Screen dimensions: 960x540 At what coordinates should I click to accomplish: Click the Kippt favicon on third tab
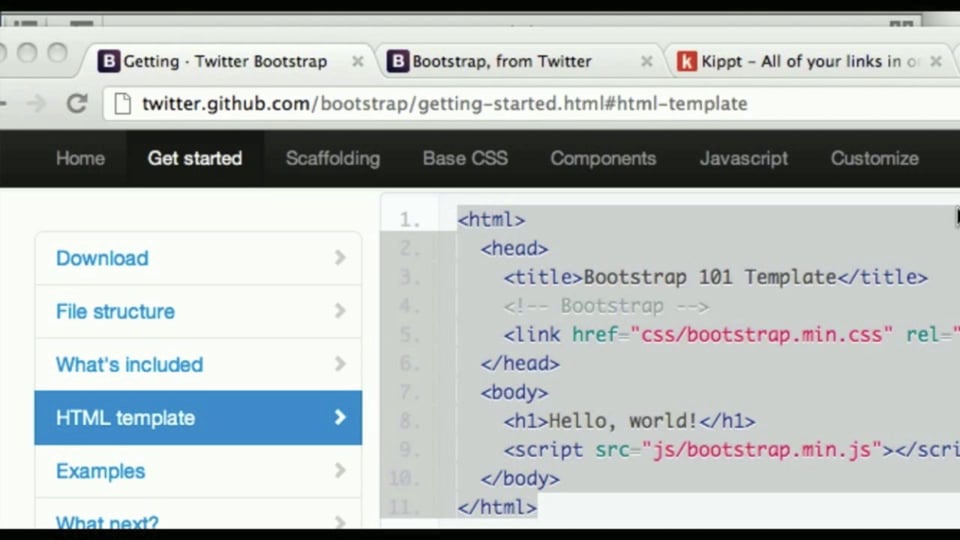(687, 61)
